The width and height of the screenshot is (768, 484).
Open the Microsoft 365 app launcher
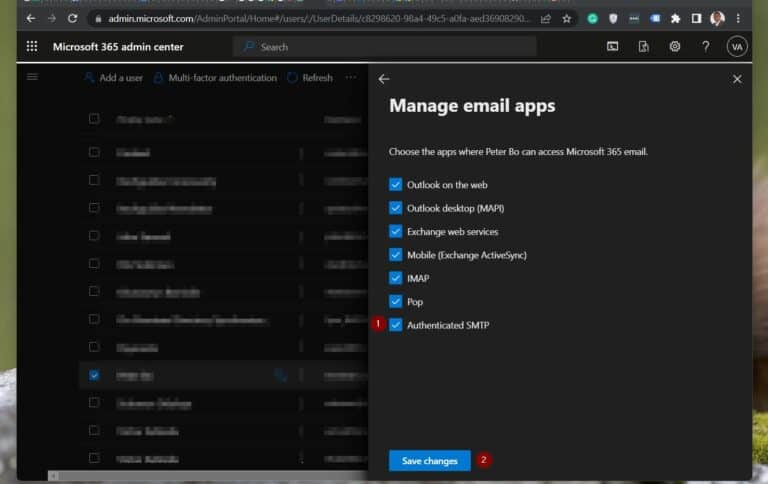[32, 47]
